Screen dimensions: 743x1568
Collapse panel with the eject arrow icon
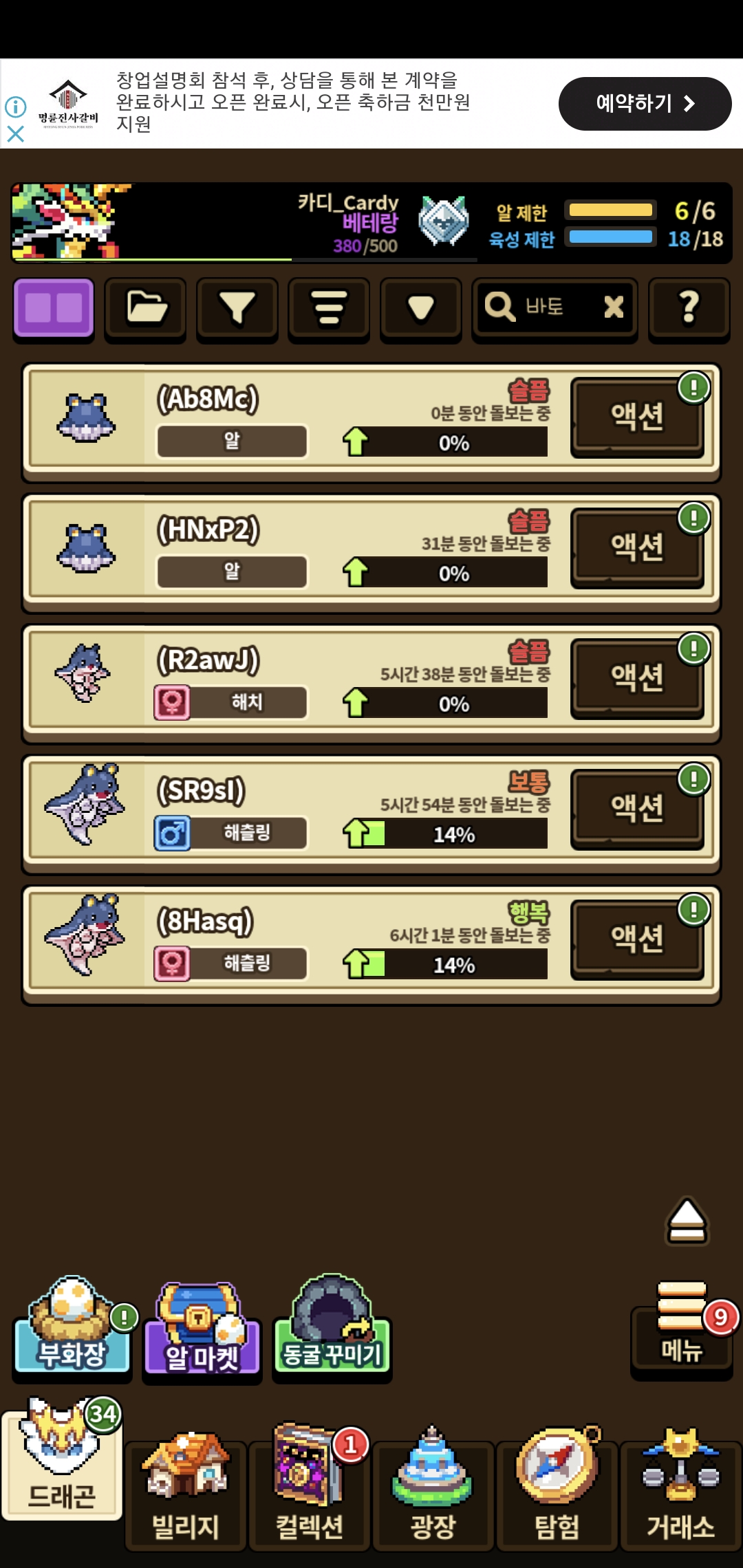pyautogui.click(x=687, y=1221)
